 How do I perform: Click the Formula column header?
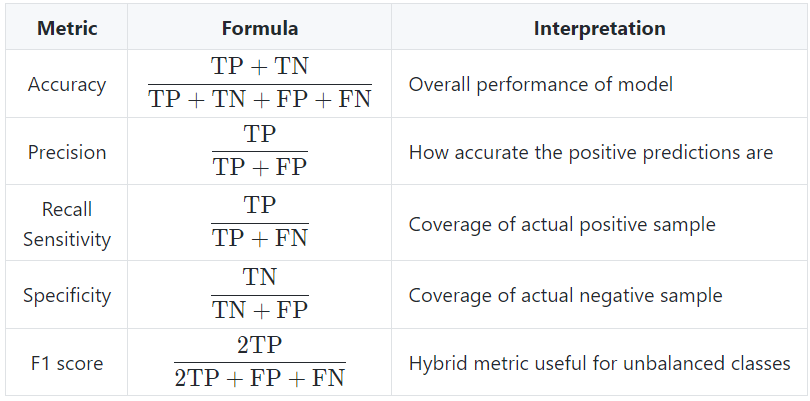260,28
